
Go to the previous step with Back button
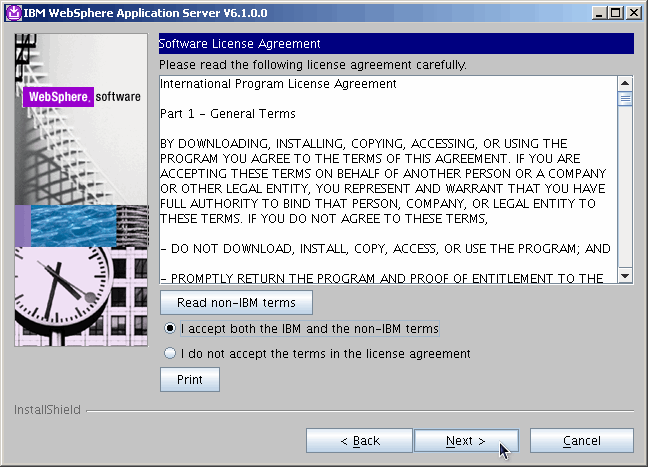360,441
